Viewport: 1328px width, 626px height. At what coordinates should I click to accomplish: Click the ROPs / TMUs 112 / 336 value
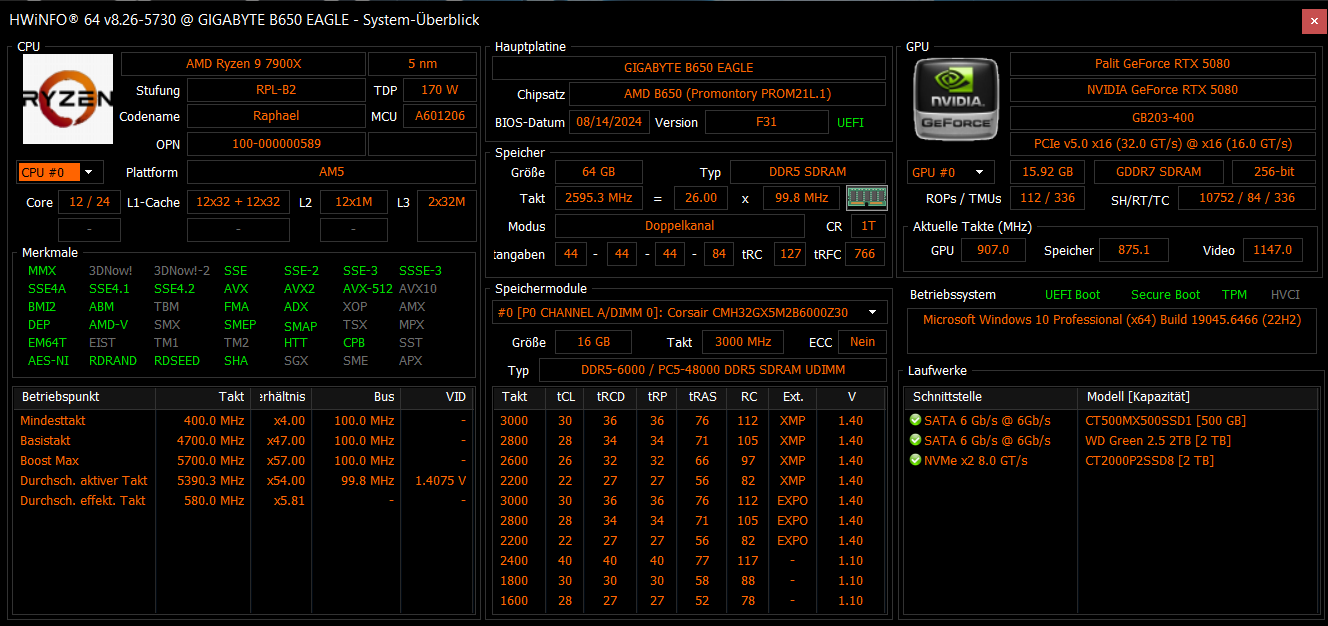click(1048, 198)
